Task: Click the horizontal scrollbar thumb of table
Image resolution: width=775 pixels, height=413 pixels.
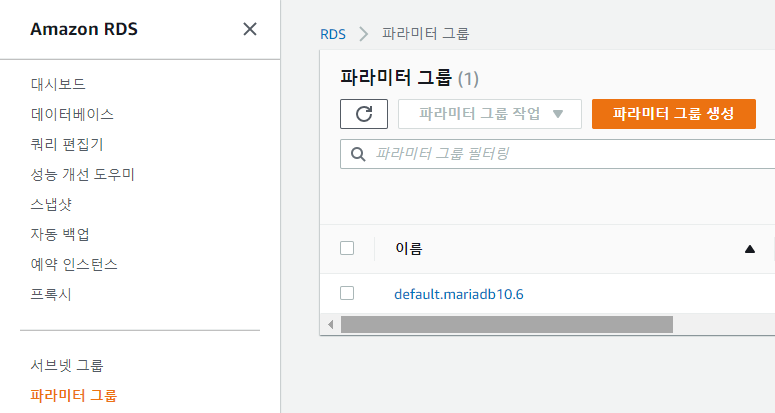Action: (507, 325)
